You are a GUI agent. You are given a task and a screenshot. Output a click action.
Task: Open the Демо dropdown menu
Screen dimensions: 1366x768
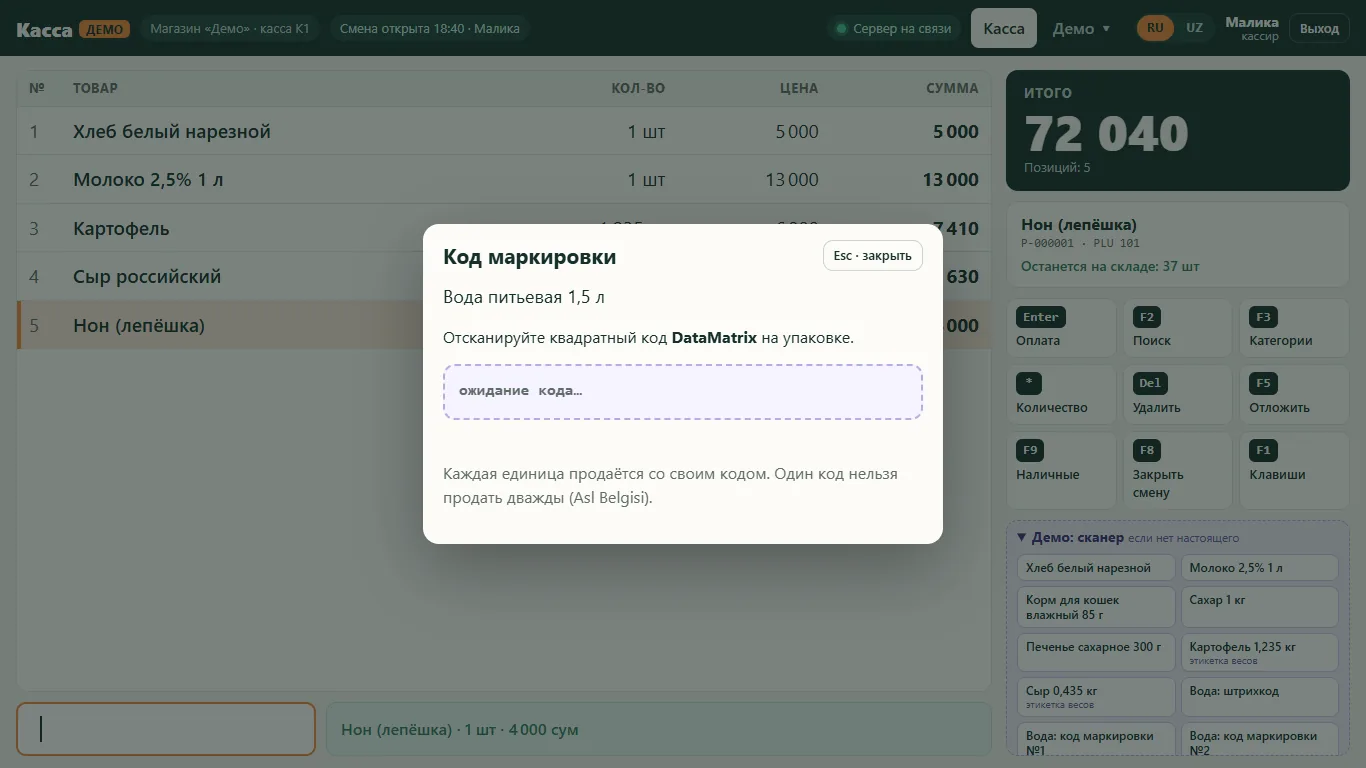(x=1081, y=28)
